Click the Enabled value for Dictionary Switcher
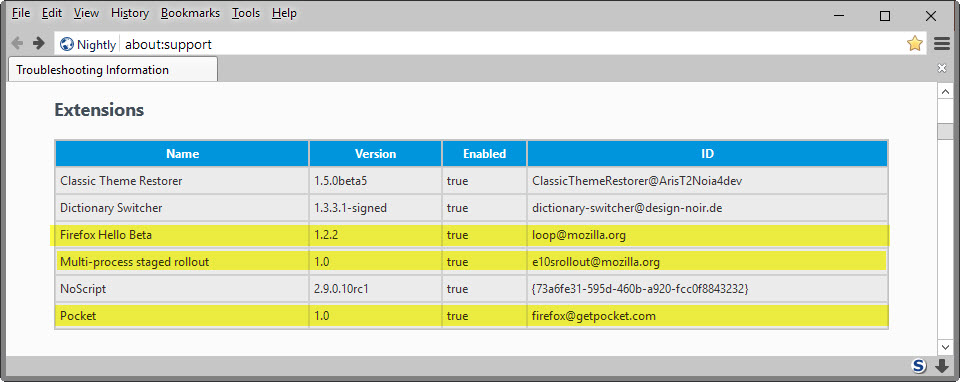 click(x=484, y=208)
